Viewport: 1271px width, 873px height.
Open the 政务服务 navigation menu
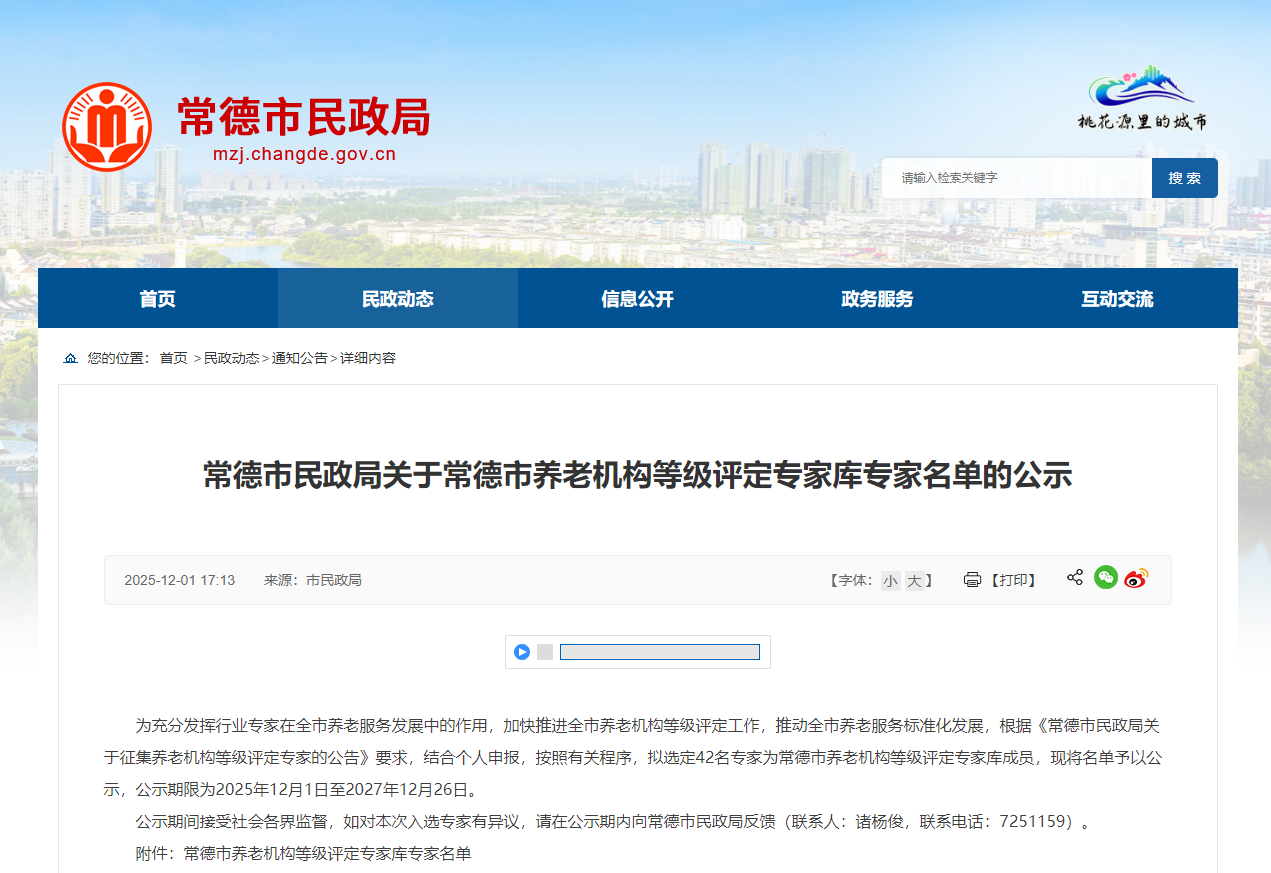[877, 299]
